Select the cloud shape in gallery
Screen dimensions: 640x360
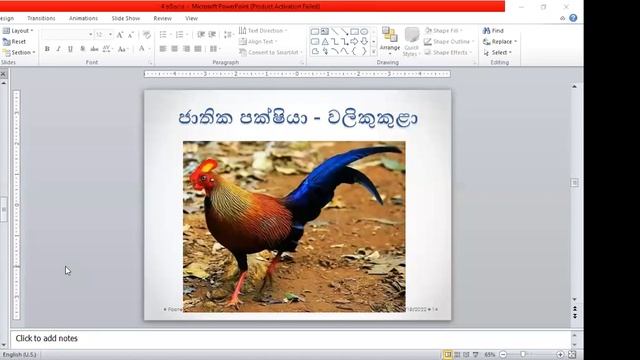(315, 51)
